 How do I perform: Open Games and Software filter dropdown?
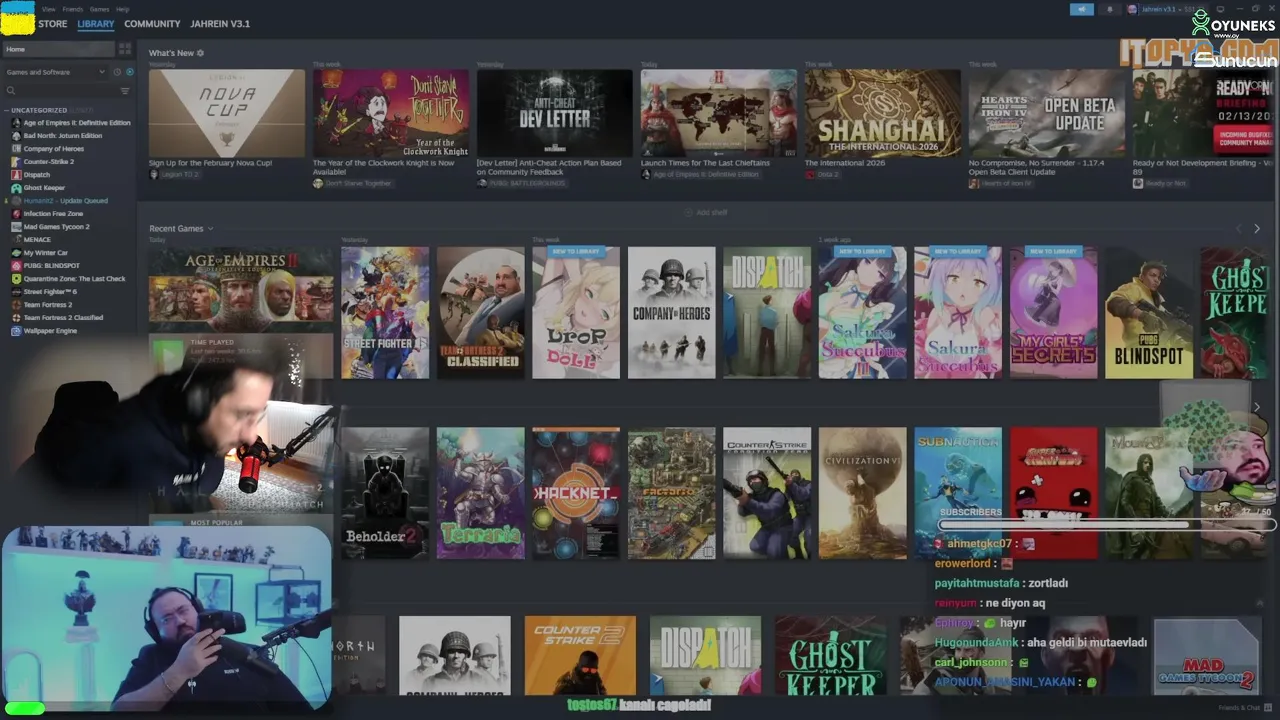55,72
